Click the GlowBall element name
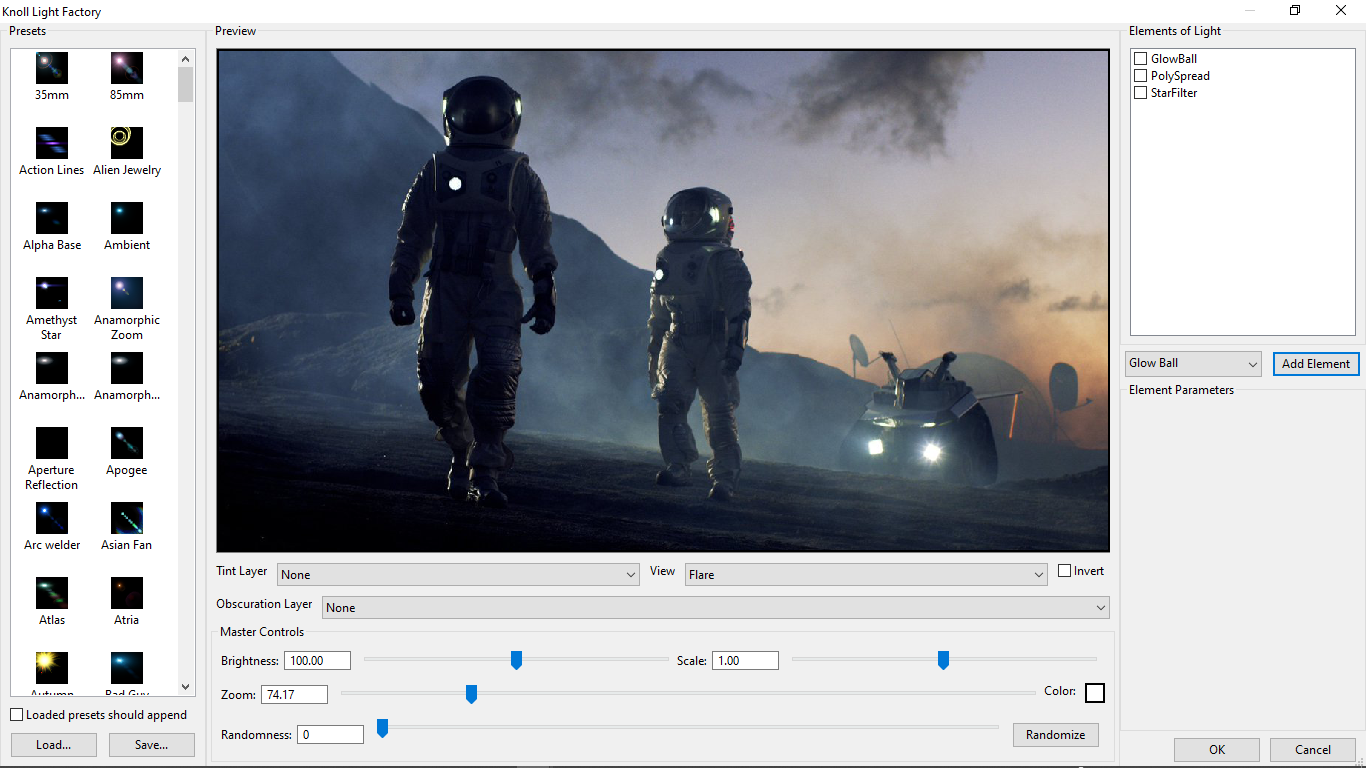This screenshot has width=1366, height=768. click(x=1174, y=59)
